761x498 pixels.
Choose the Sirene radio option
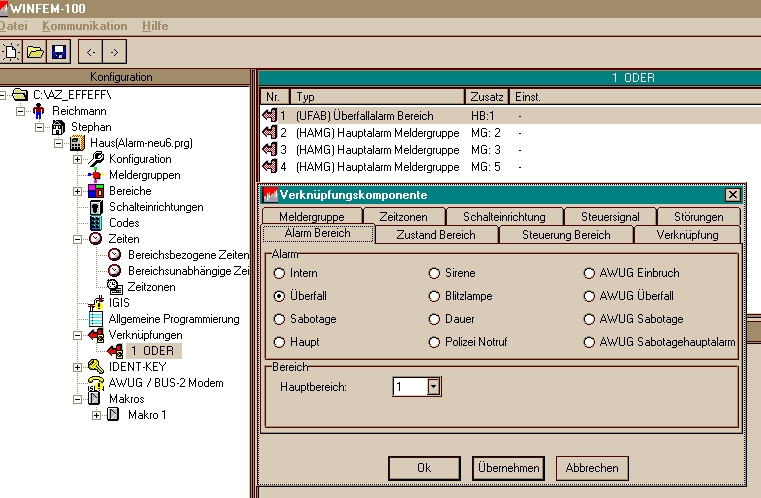(x=435, y=273)
